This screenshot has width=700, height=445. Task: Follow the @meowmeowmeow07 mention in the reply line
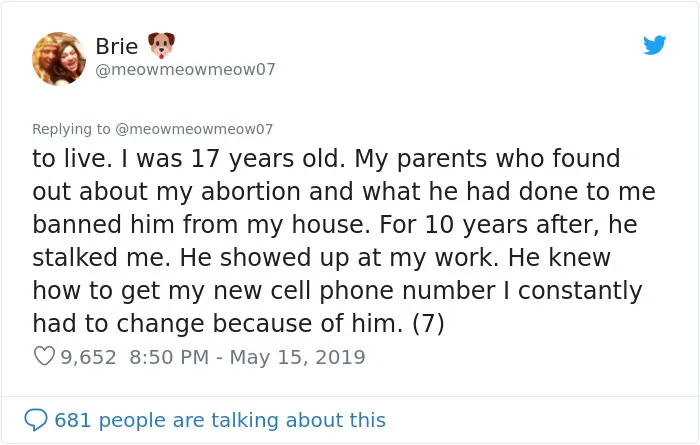194,129
